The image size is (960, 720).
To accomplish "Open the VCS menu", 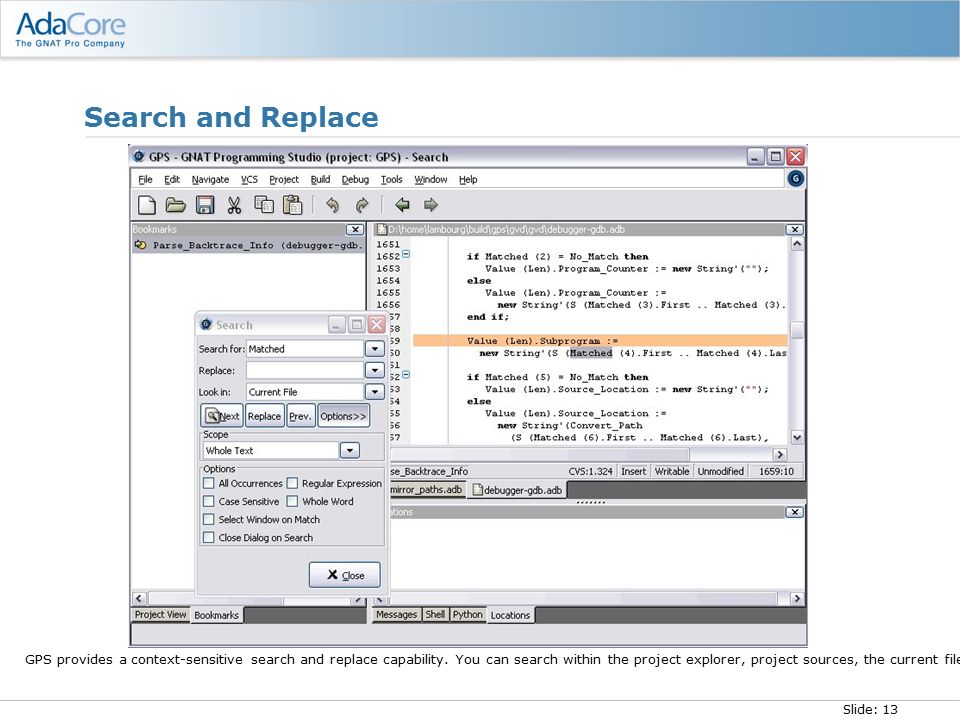I will pos(249,179).
